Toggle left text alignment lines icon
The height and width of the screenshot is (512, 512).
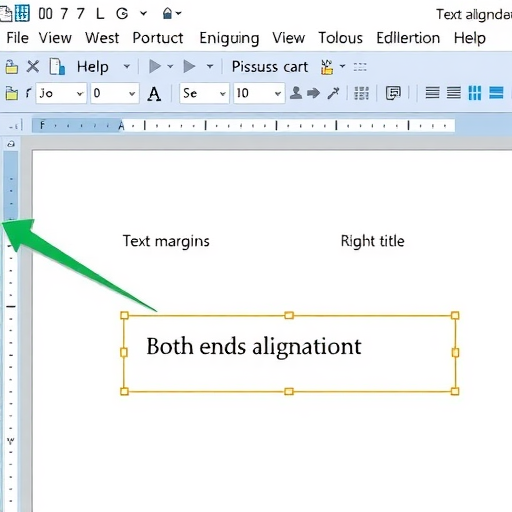point(432,93)
